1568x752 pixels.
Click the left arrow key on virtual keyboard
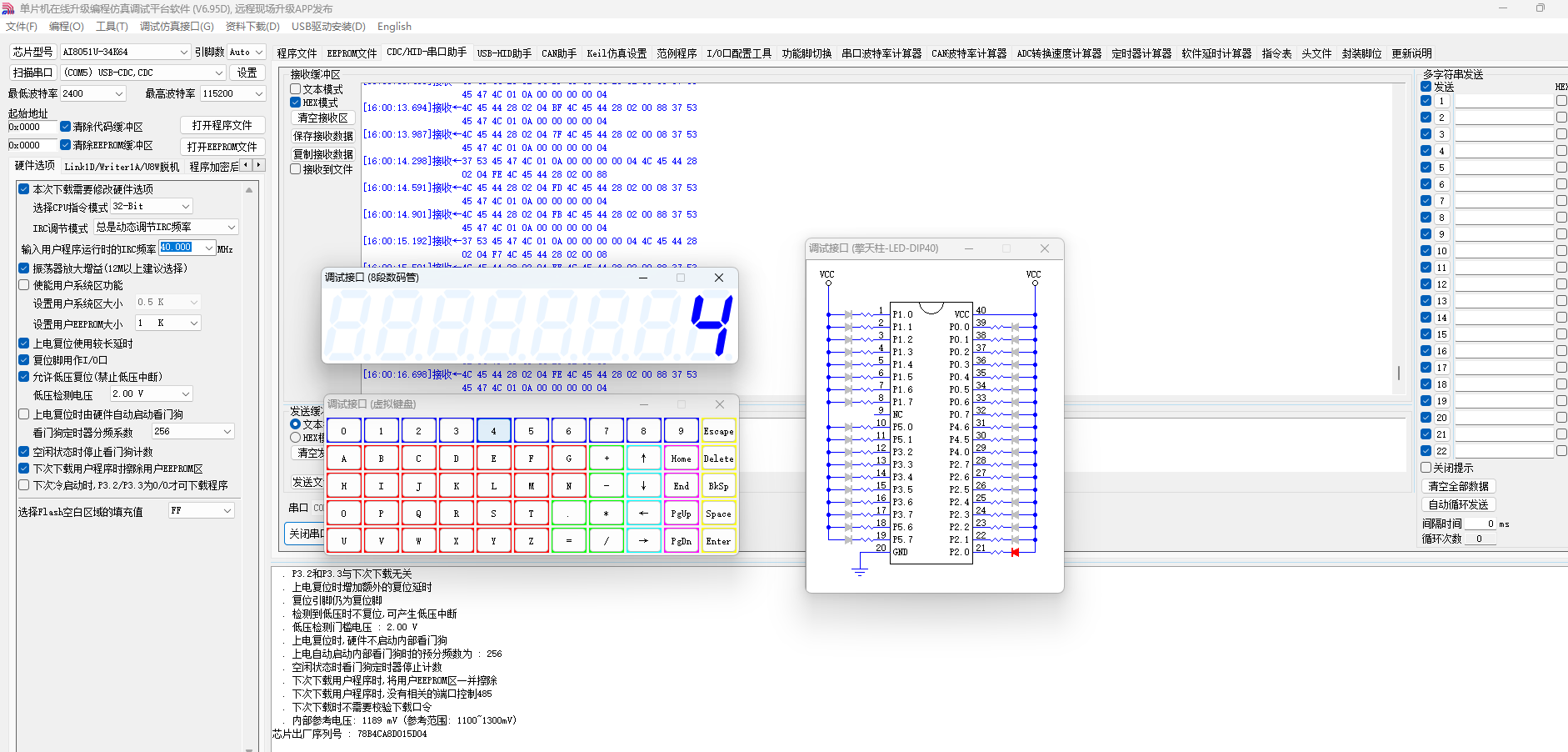point(643,514)
